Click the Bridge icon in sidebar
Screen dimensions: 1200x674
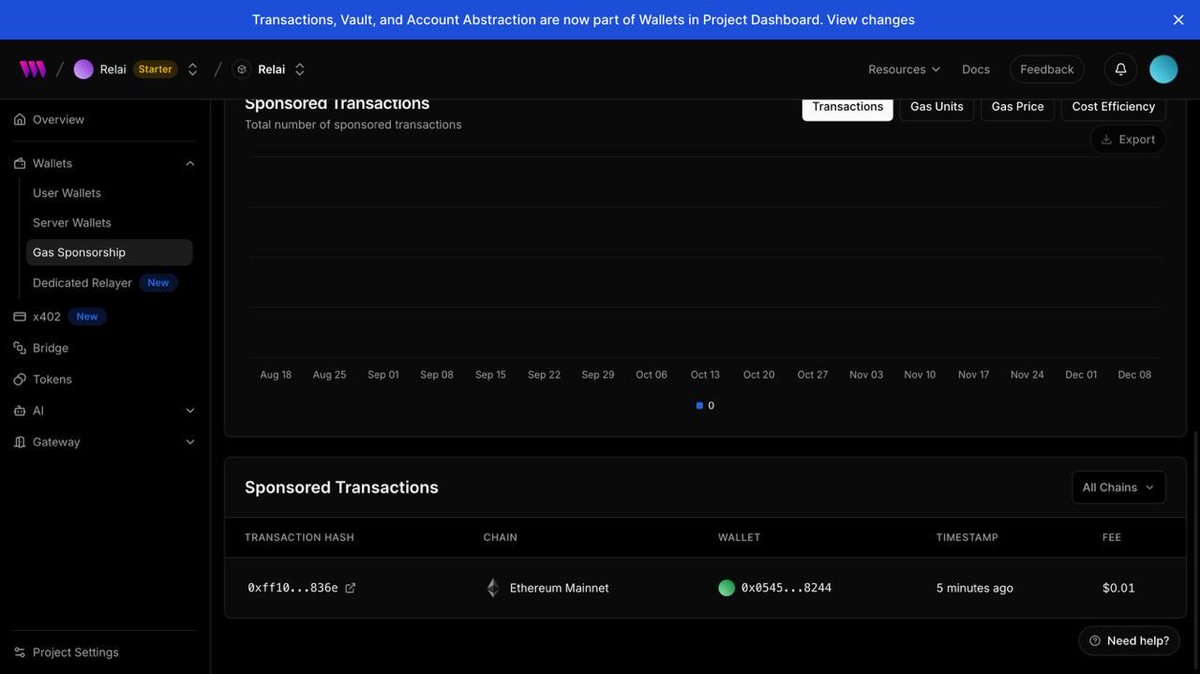tap(20, 348)
